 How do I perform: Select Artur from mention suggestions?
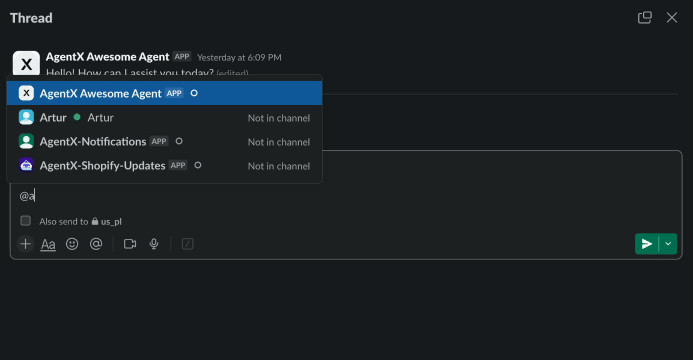pyautogui.click(x=164, y=117)
